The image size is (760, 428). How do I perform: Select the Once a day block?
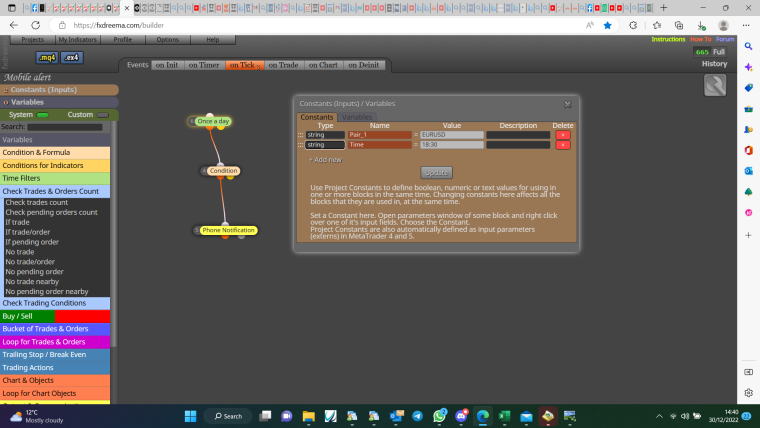(x=213, y=121)
